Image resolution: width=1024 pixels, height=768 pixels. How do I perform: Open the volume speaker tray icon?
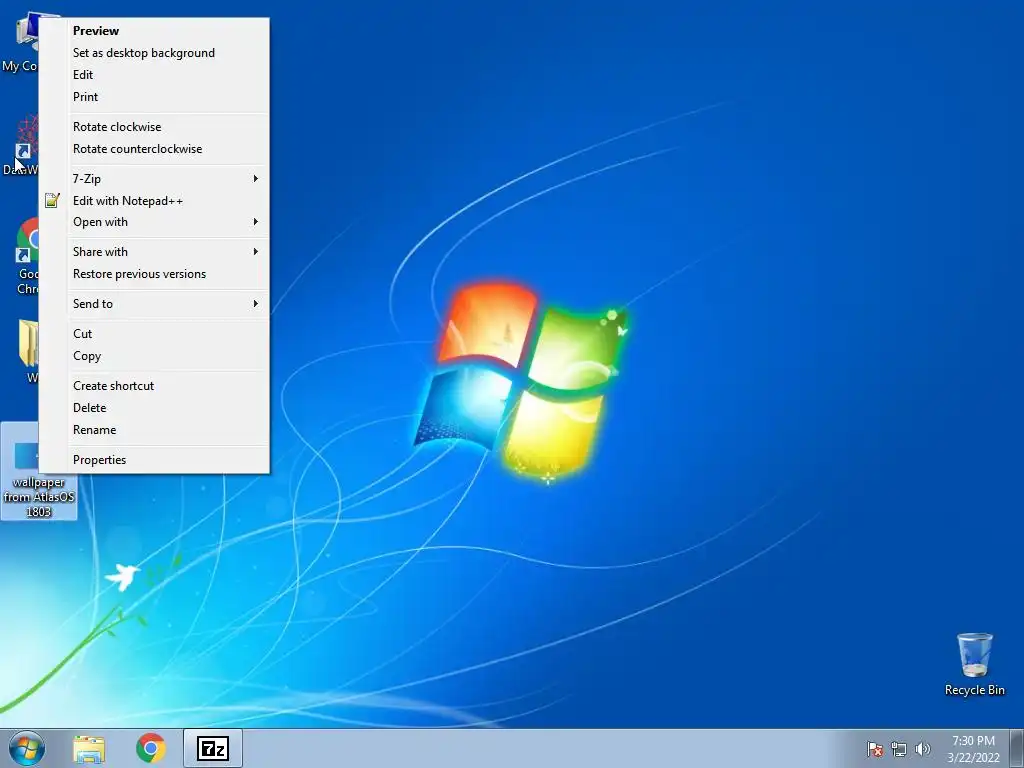click(x=922, y=749)
